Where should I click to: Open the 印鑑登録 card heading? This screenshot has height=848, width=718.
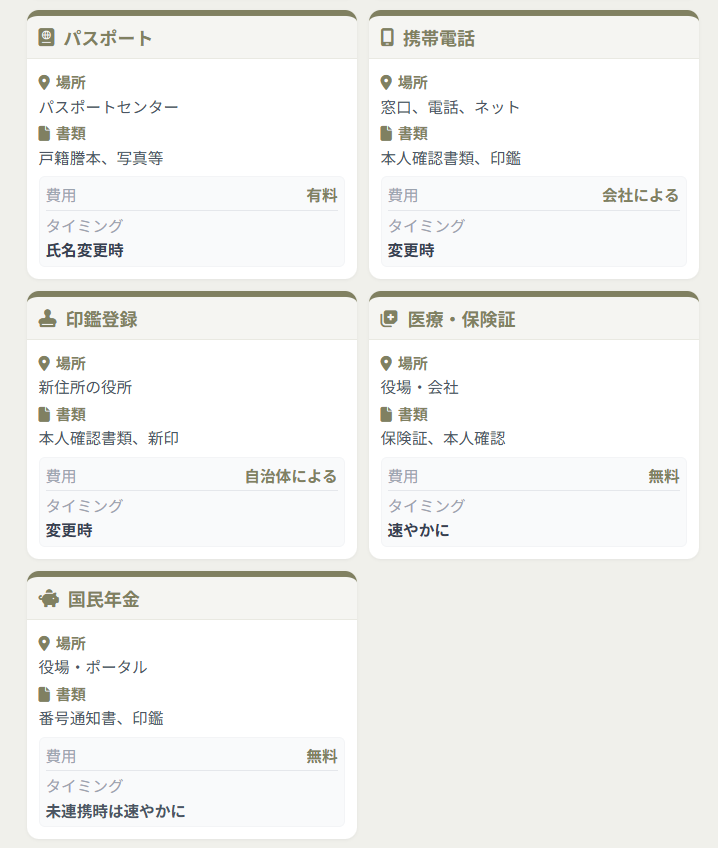102,319
